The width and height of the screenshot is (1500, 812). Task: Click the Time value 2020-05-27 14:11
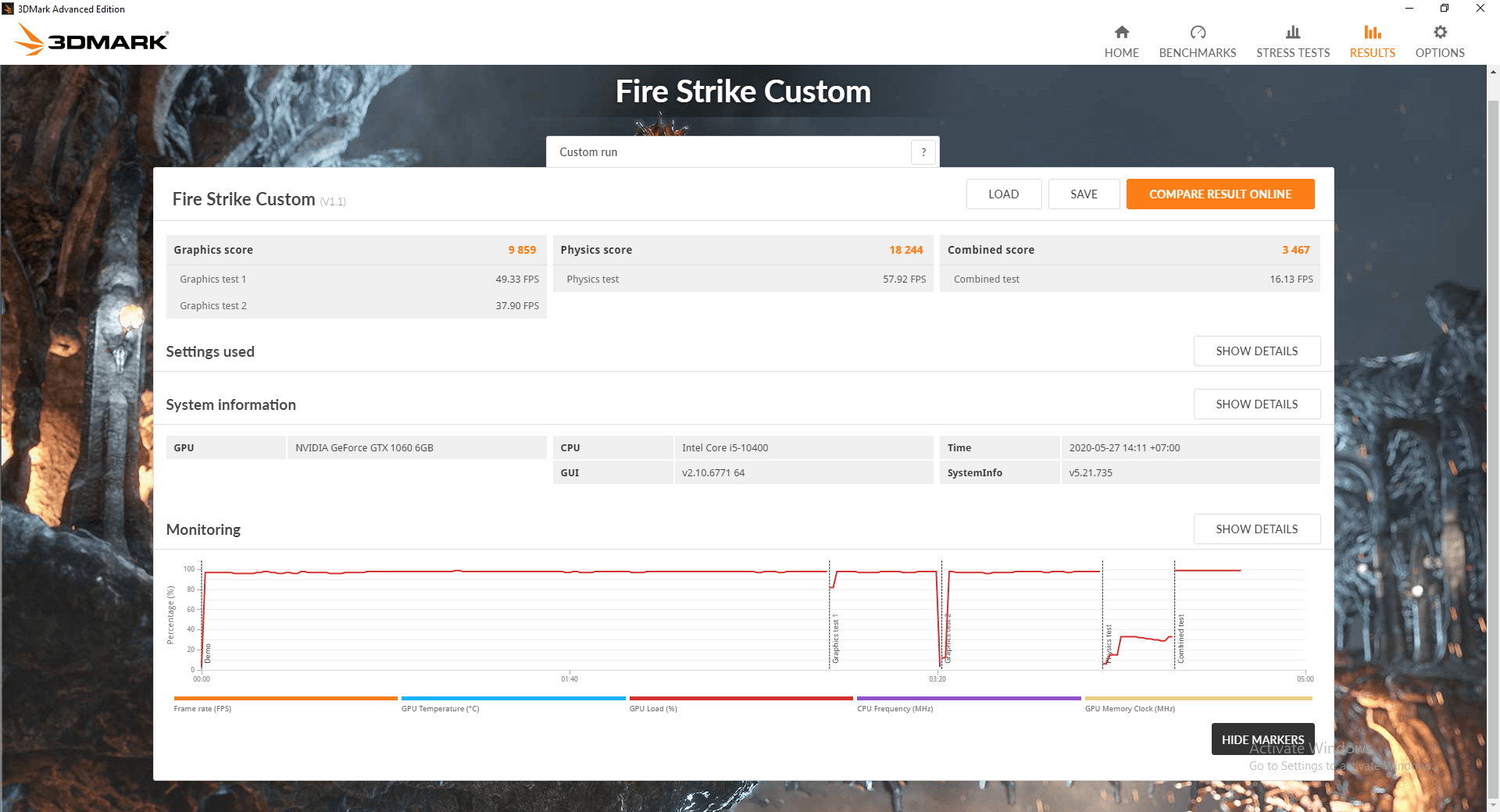pyautogui.click(x=1124, y=447)
